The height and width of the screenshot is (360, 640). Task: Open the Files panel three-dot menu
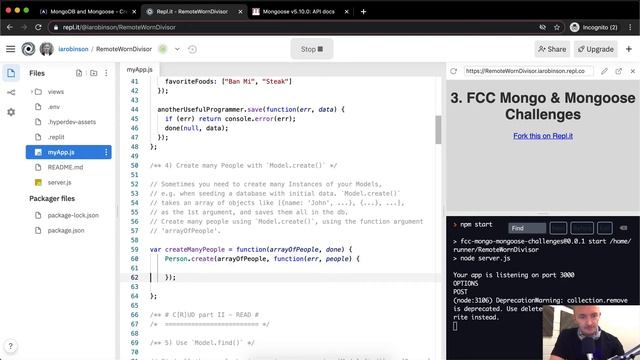point(106,73)
